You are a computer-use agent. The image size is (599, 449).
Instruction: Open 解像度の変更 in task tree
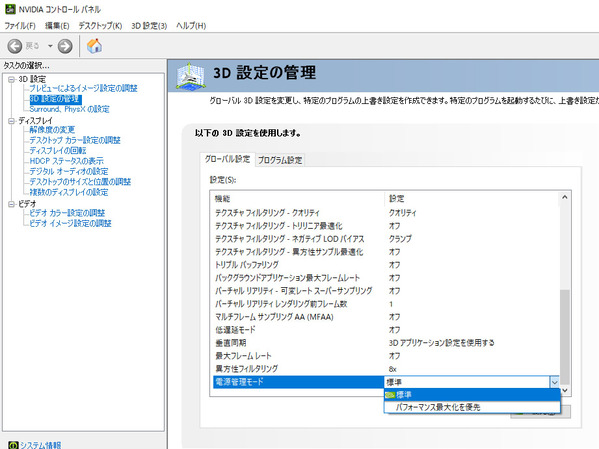[52, 130]
